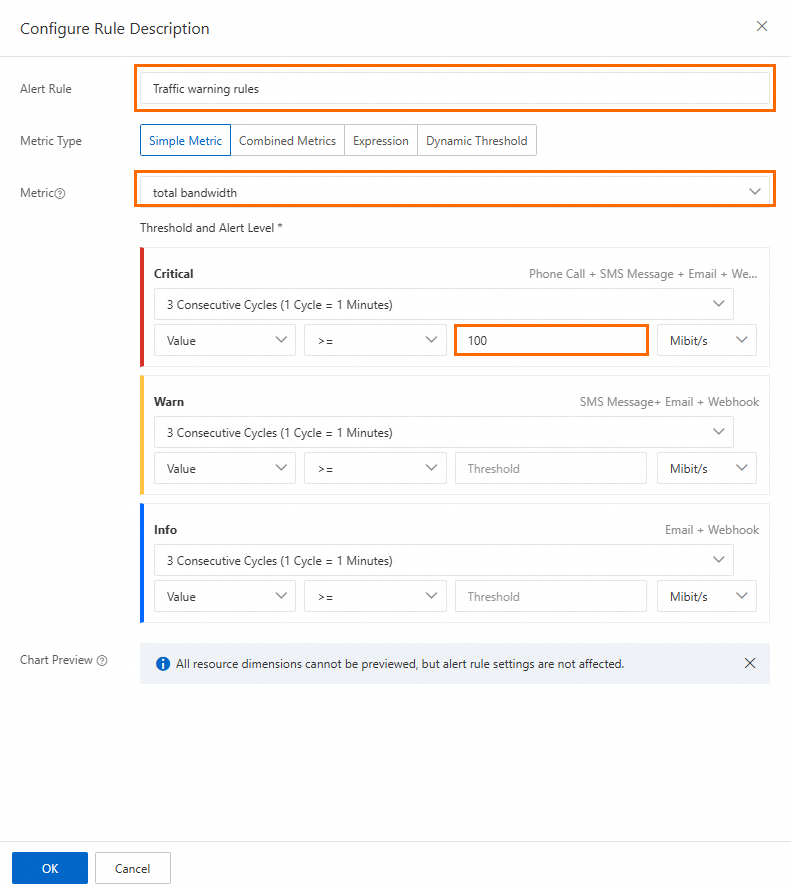Click the Chart Preview help icon
The image size is (791, 887).
(x=102, y=661)
